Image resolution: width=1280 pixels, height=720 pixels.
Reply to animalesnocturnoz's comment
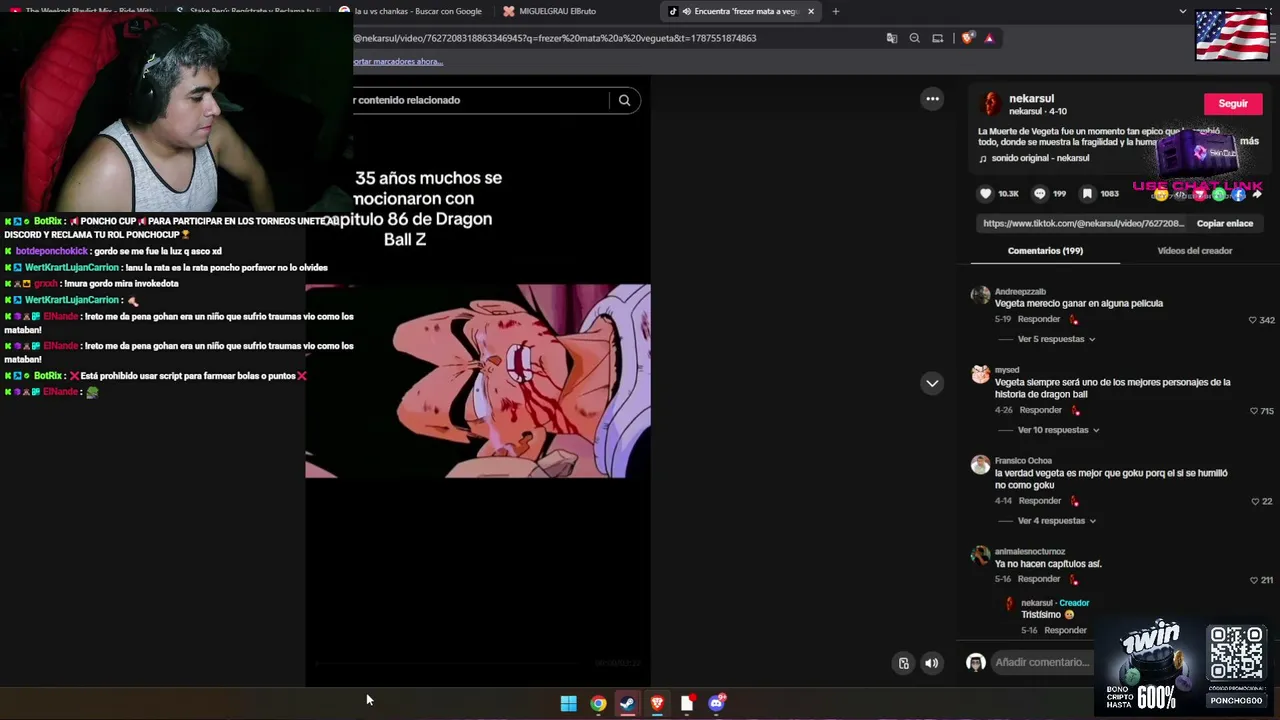click(x=1038, y=579)
